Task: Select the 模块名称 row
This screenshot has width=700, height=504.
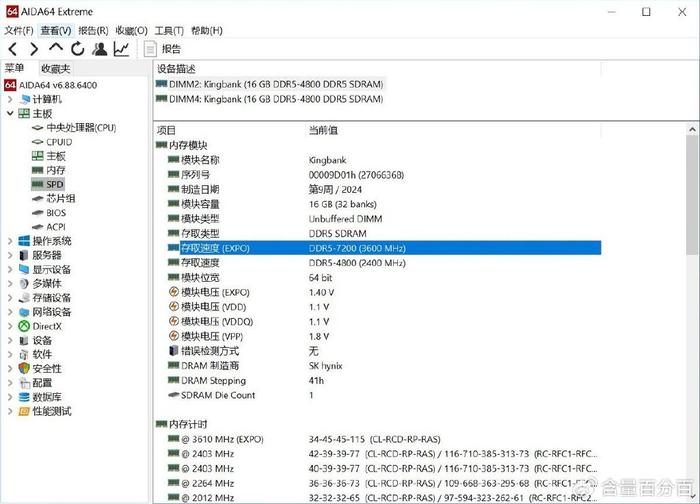Action: coord(384,160)
